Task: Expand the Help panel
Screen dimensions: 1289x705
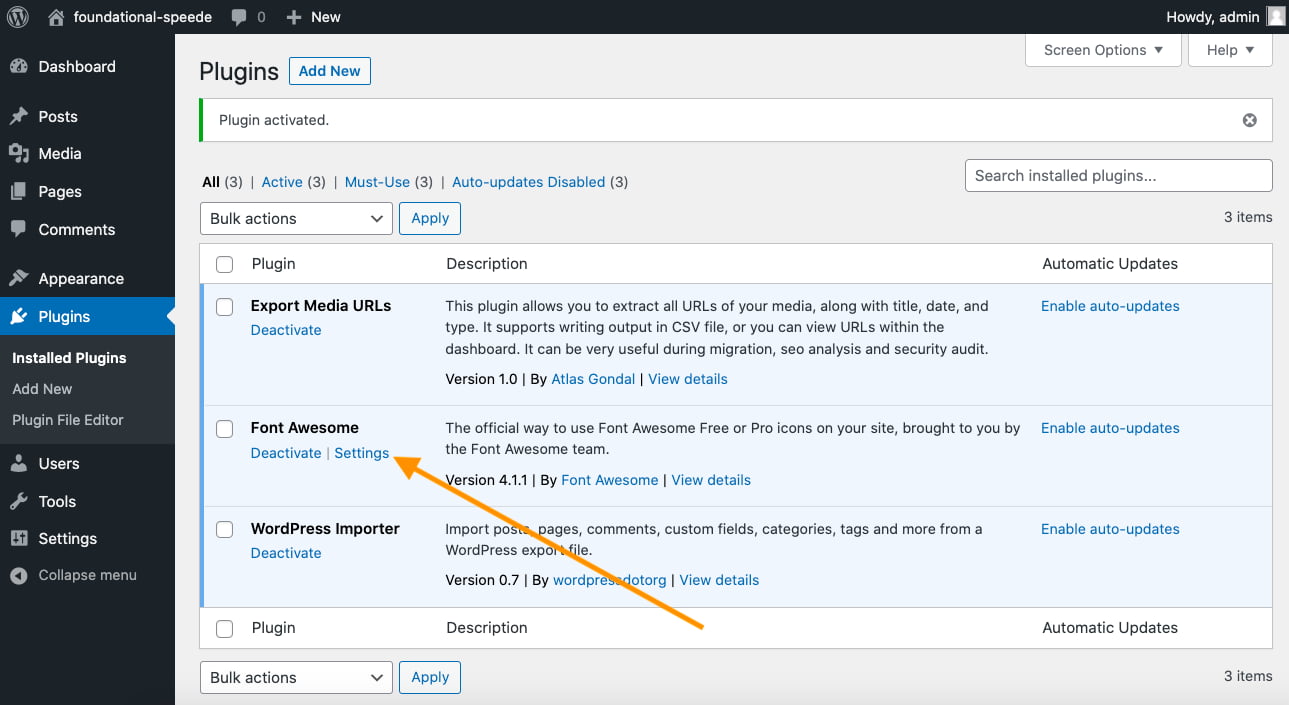Action: click(1229, 49)
